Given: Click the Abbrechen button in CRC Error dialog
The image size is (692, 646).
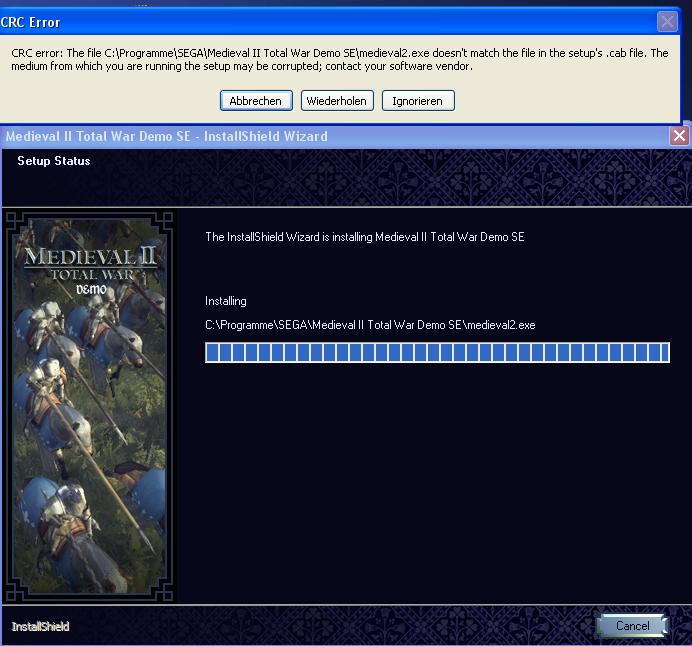Looking at the screenshot, I should pos(256,101).
